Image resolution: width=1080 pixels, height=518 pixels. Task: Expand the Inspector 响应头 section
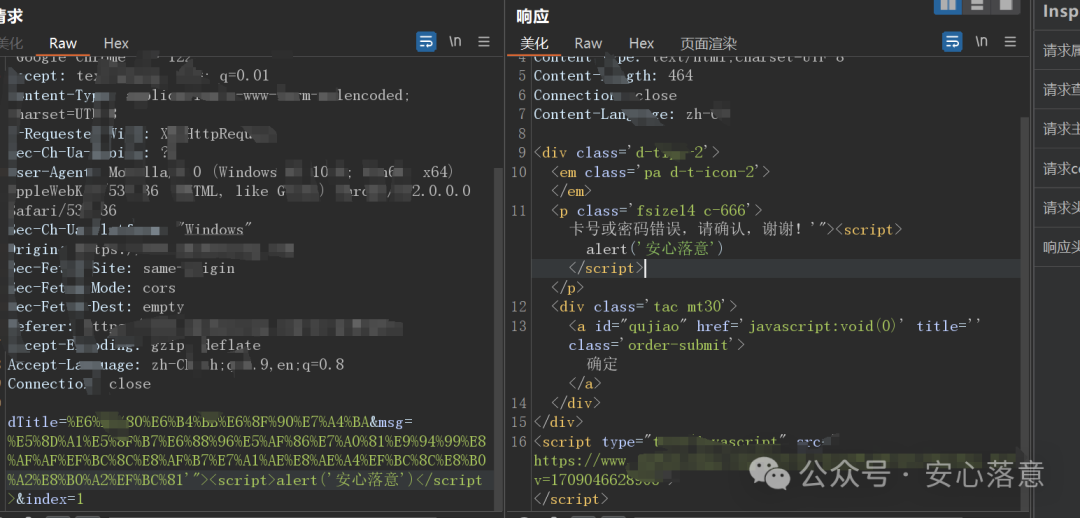tap(1061, 247)
